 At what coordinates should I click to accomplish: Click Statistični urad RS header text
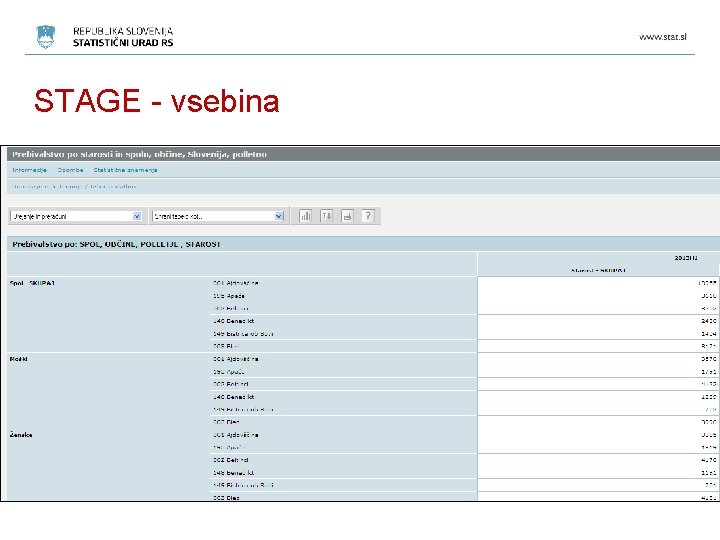pos(123,43)
